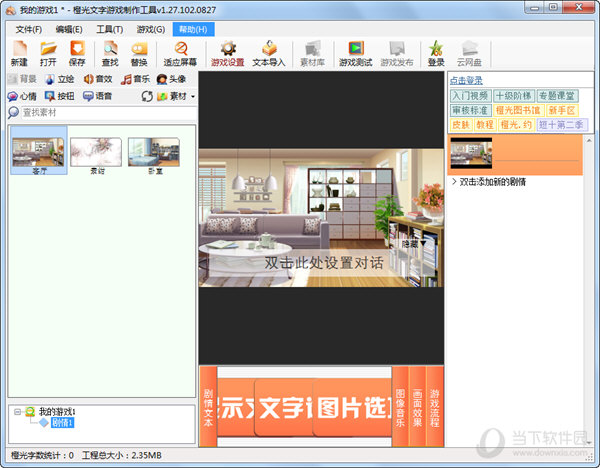600x468 pixels.
Task: Open the 素材 dropdown arrow
Action: pyautogui.click(x=193, y=97)
